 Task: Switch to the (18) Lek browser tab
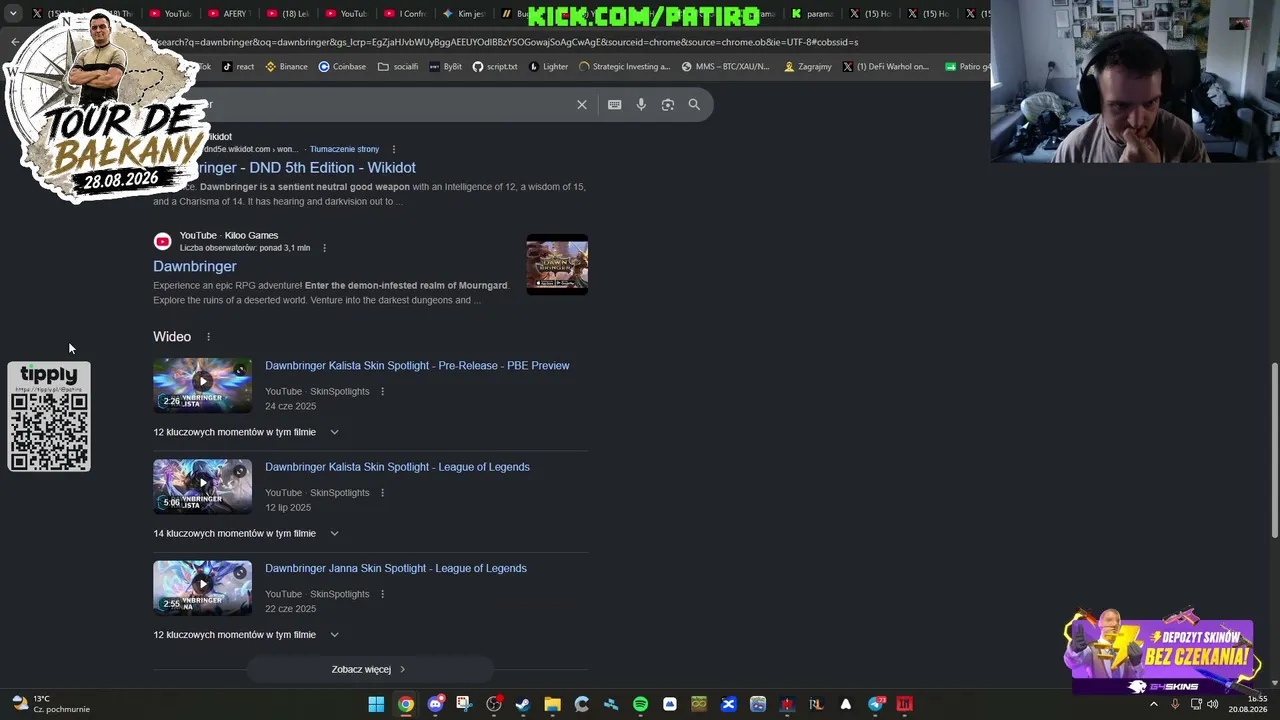(290, 14)
